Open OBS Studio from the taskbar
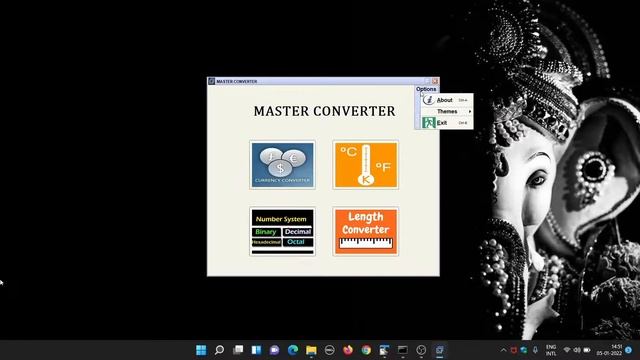This screenshot has height=360, width=640. (421, 350)
